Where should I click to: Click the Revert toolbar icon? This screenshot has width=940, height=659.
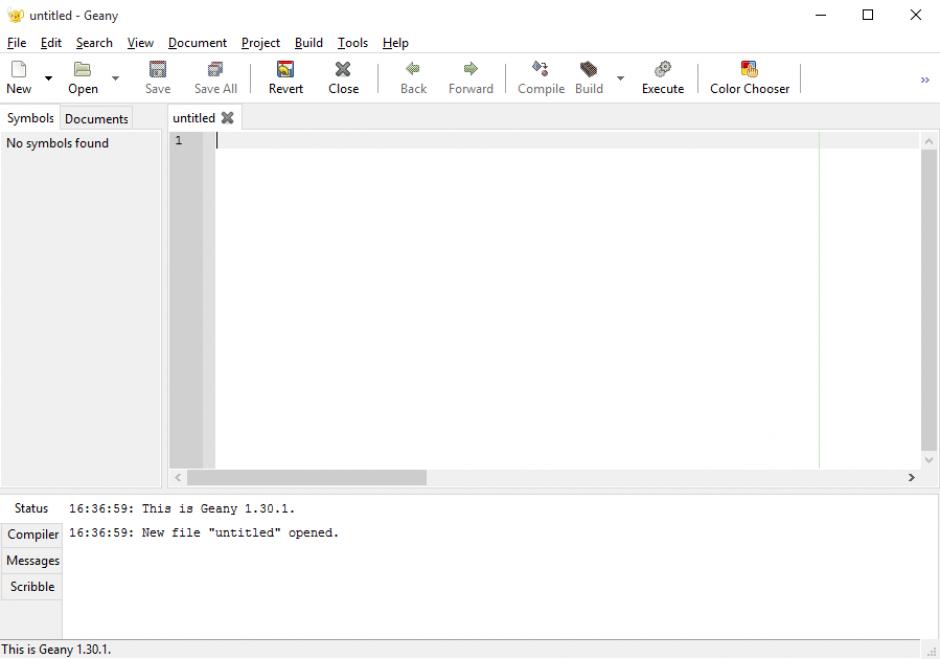pos(285,70)
